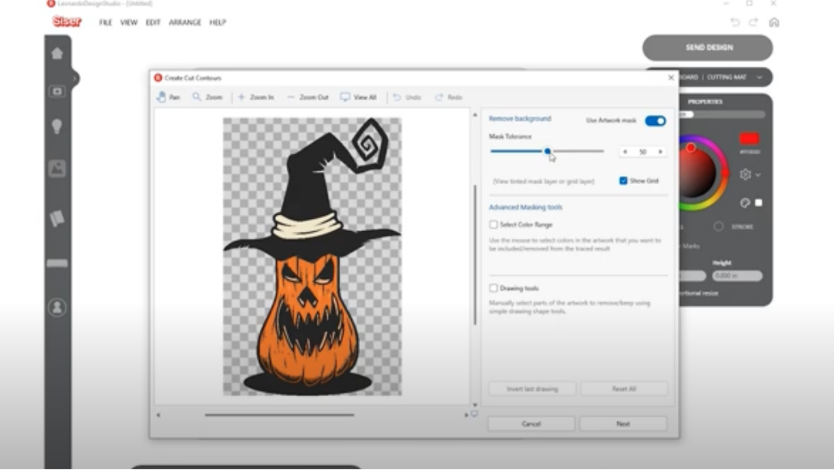834x470 pixels.
Task: Enable the Select Color Range checkbox
Action: click(494, 225)
